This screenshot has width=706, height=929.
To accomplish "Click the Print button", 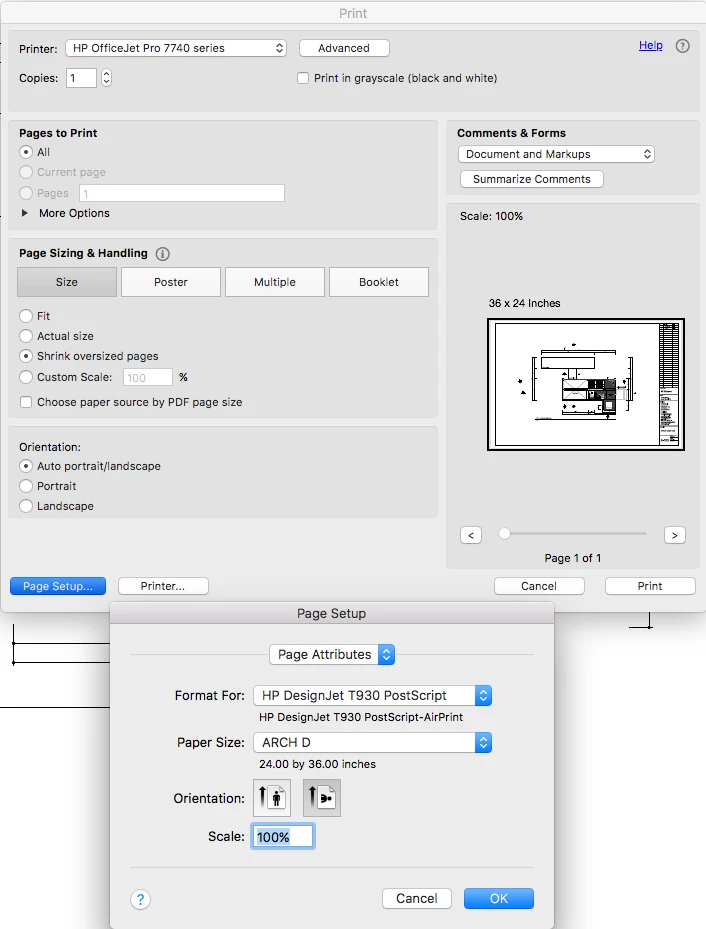I will click(650, 586).
